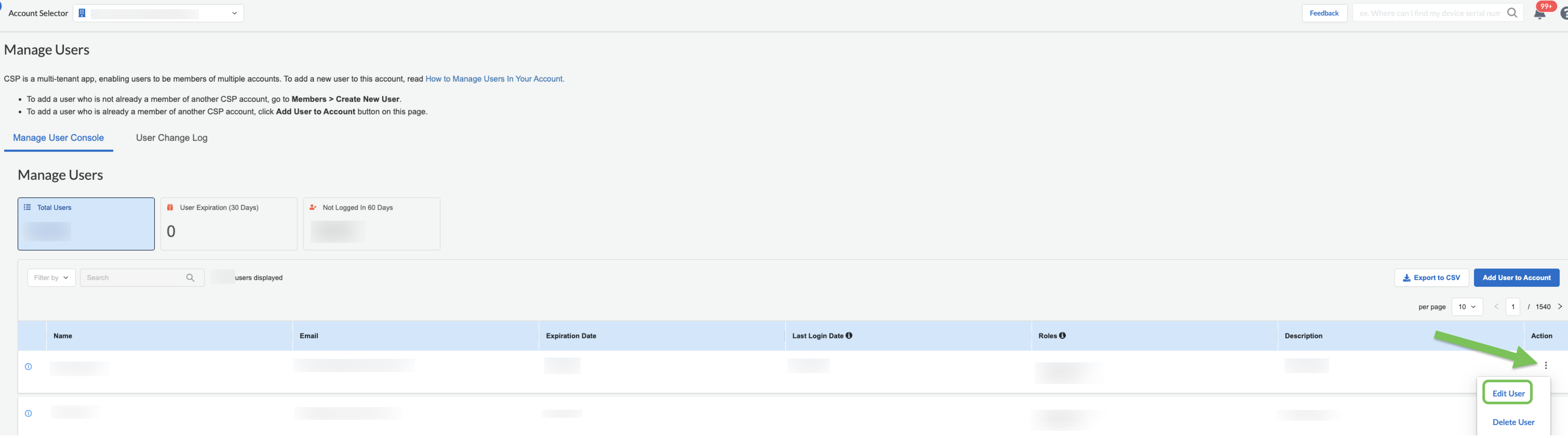Choose Edit User from the action menu
This screenshot has width=1568, height=438.
[1508, 394]
